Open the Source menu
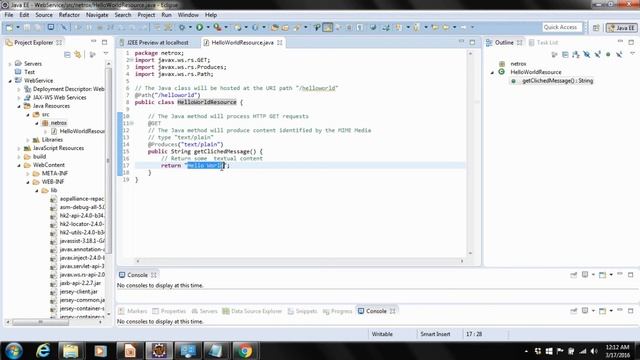640x360 pixels. pyautogui.click(x=44, y=15)
